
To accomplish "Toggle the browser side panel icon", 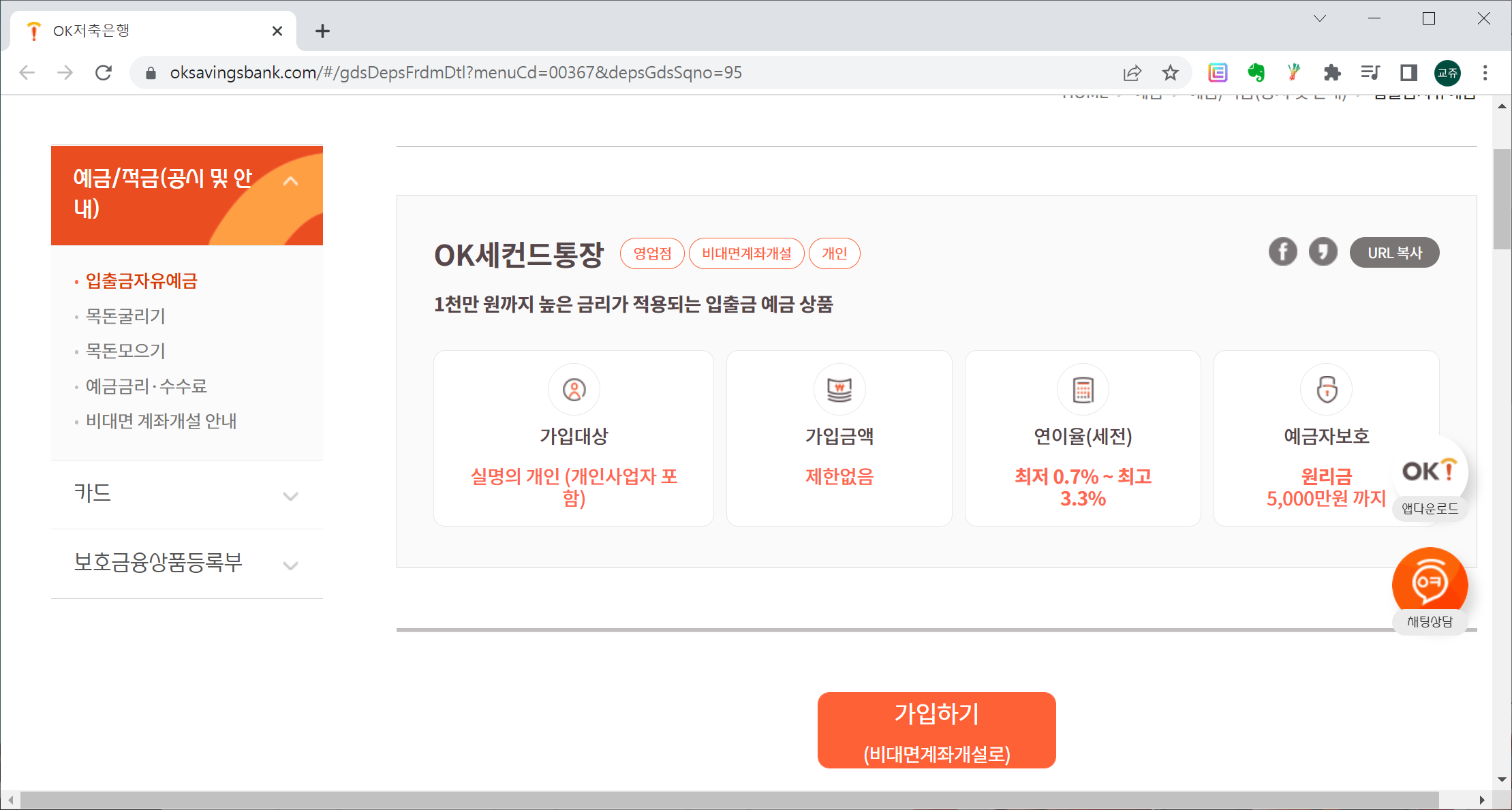I will [1408, 72].
